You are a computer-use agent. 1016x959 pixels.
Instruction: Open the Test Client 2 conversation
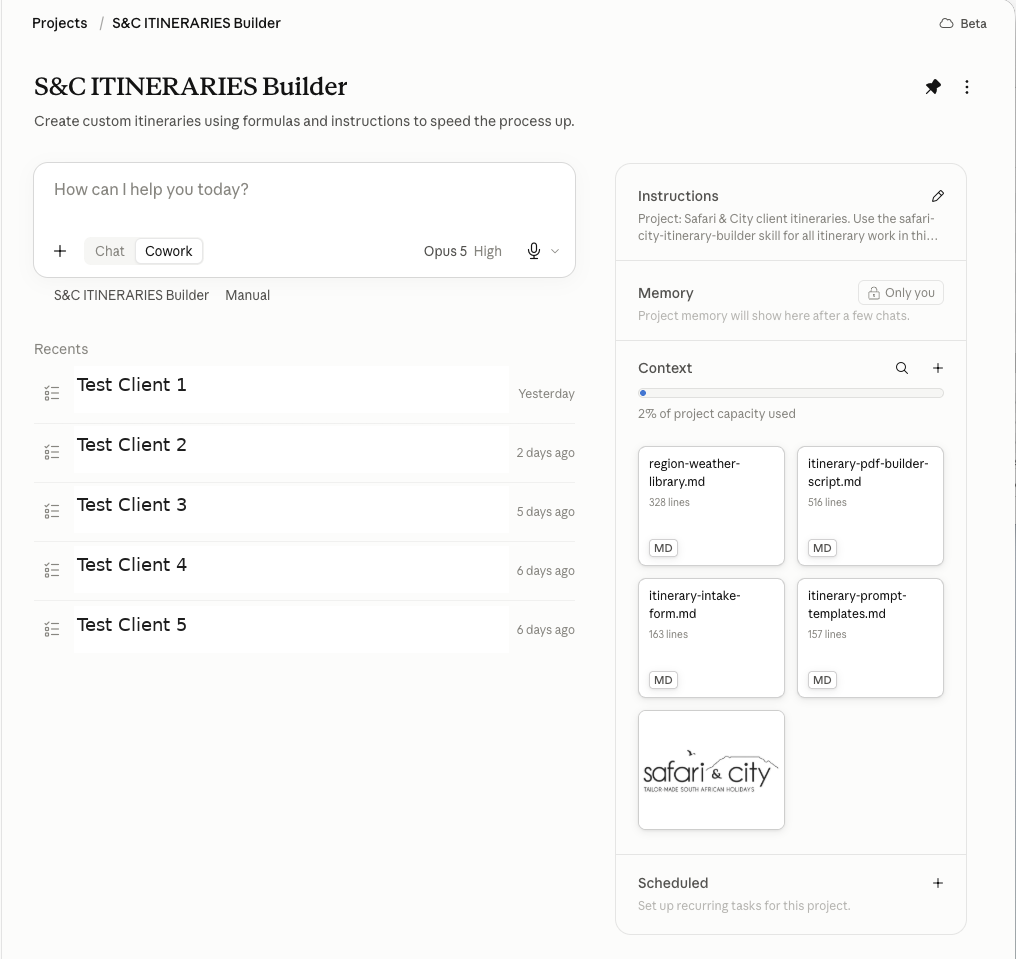tap(305, 452)
